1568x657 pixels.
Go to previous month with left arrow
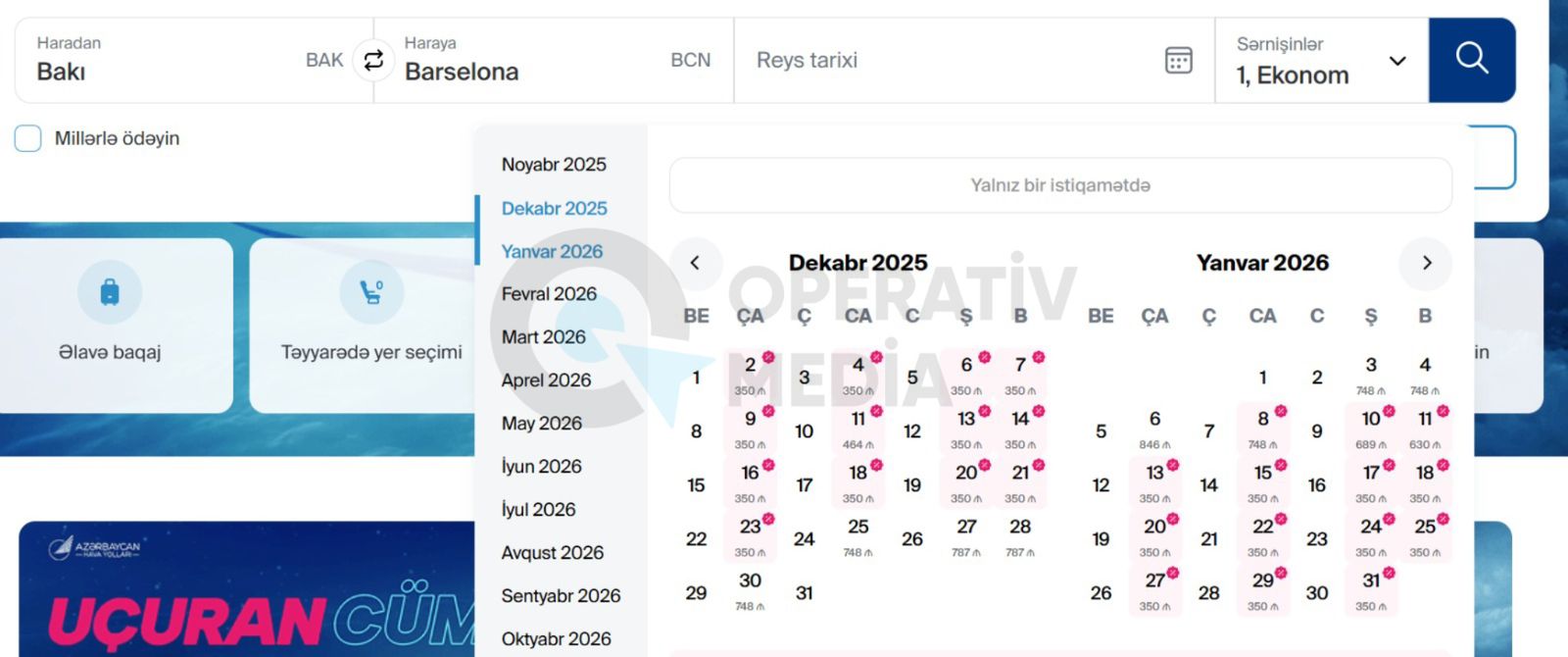point(695,263)
